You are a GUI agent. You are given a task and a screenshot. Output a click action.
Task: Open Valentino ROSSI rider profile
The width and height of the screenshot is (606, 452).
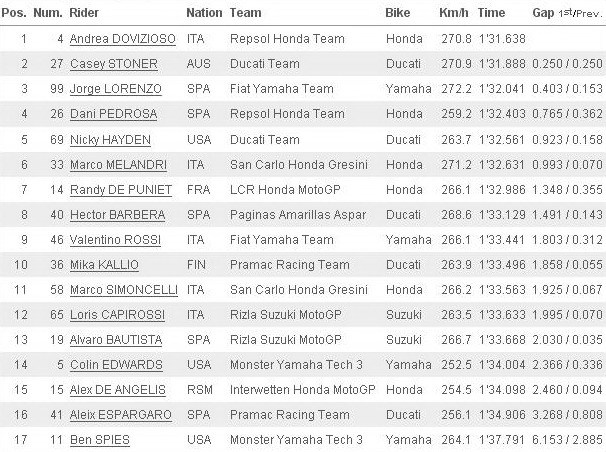115,240
